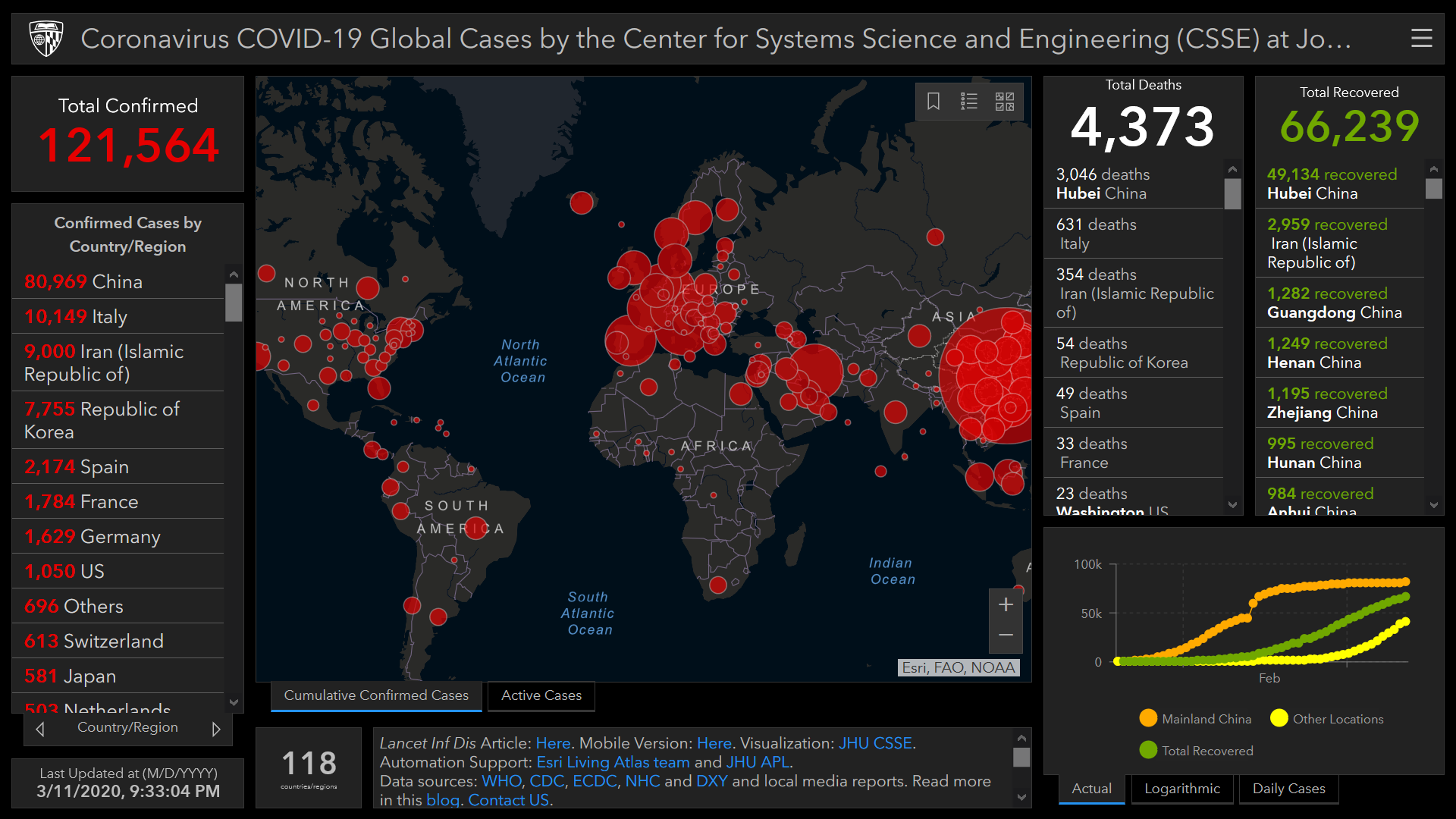Open the JHU APL link
The width and height of the screenshot is (1456, 819).
[758, 762]
